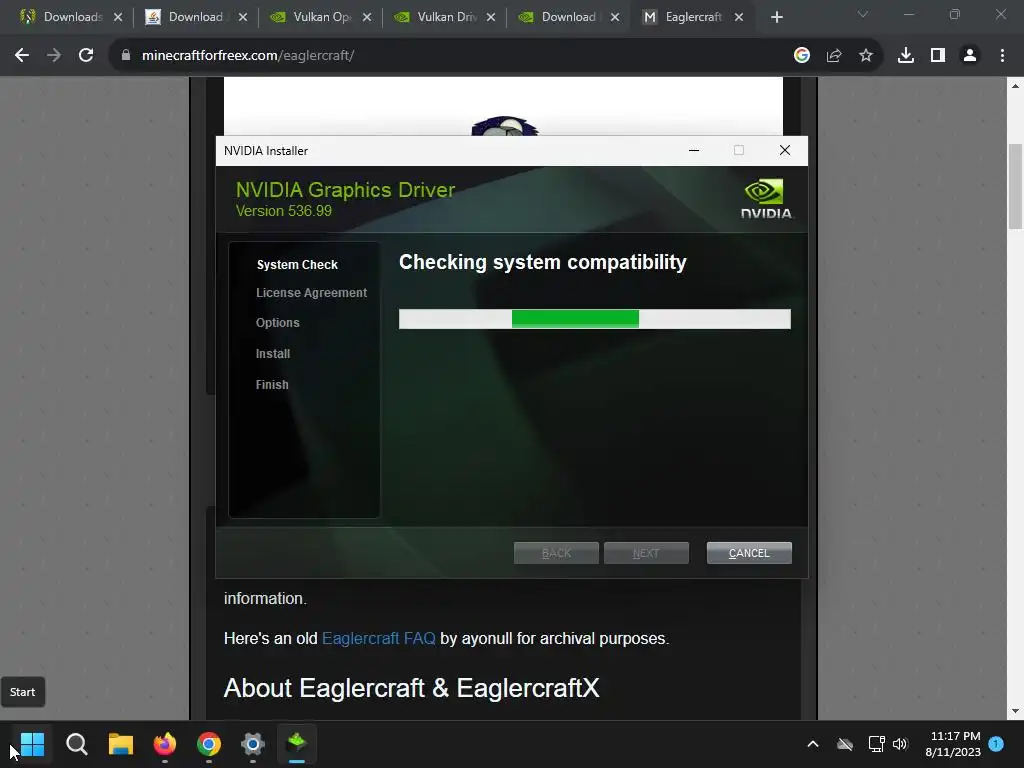Click the OneDrive cloud tray icon
Viewport: 1024px width, 768px height.
point(845,744)
